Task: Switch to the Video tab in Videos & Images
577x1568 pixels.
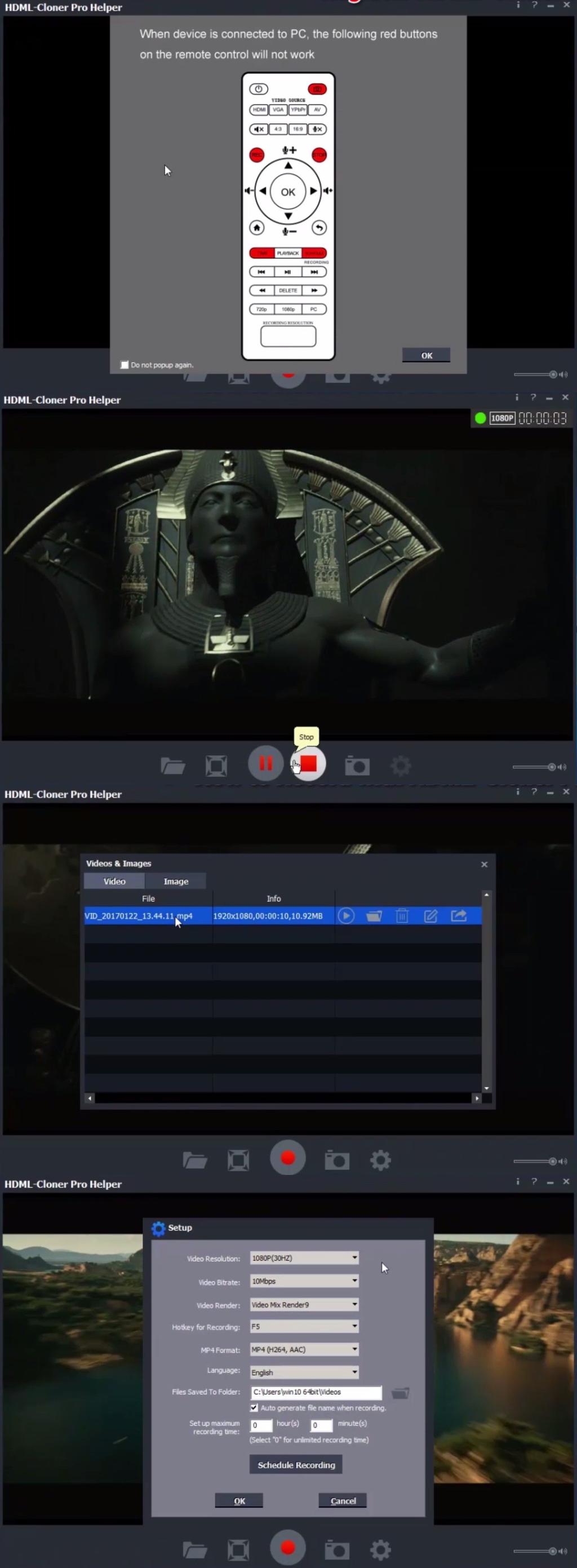Action: (114, 882)
